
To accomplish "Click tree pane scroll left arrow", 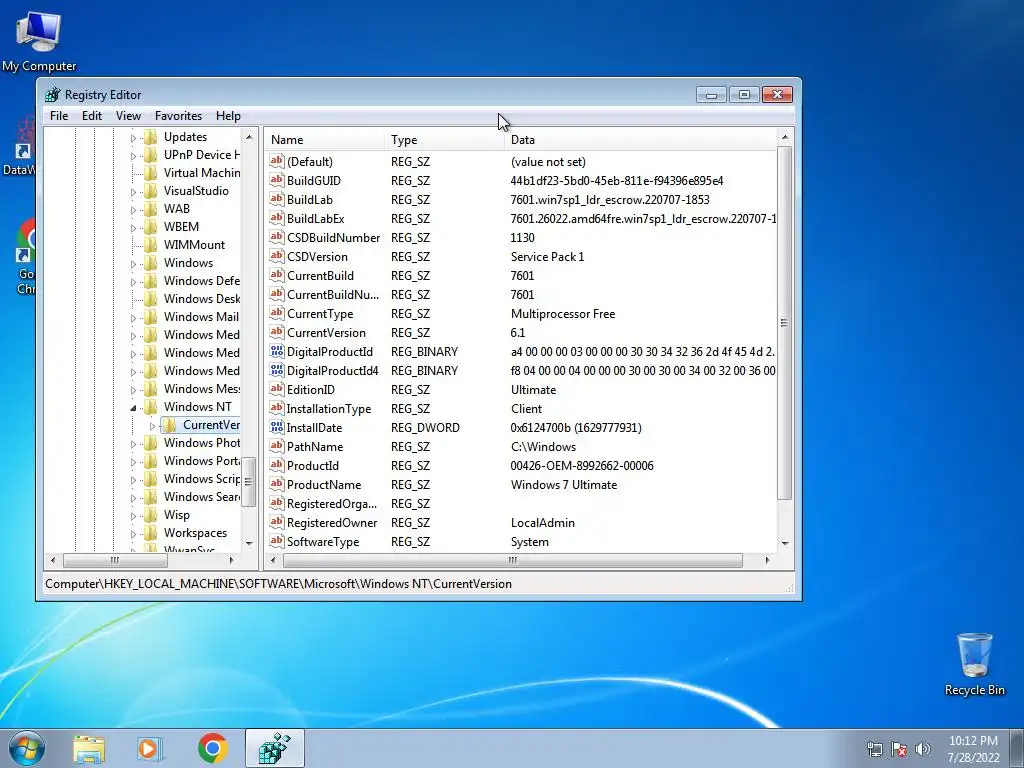I will [x=53, y=560].
